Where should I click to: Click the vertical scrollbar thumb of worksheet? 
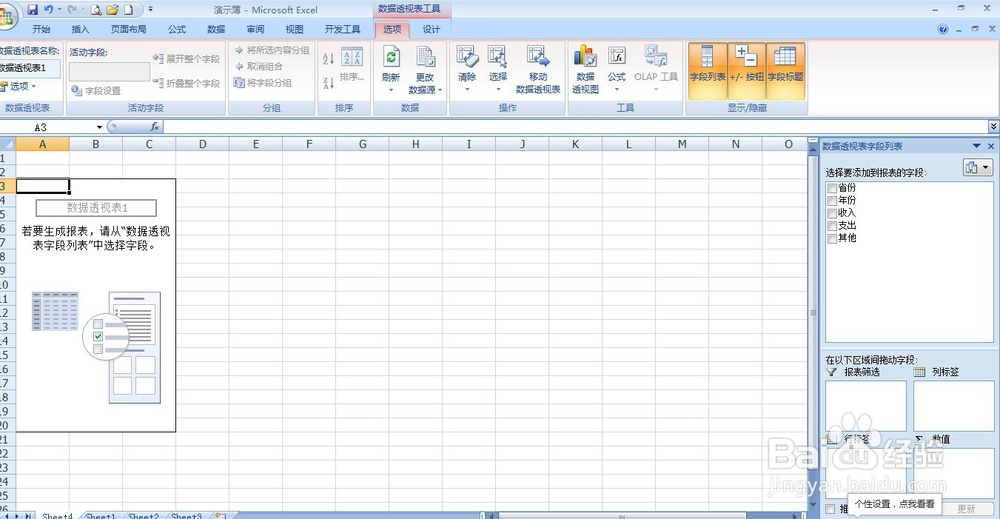[813, 312]
